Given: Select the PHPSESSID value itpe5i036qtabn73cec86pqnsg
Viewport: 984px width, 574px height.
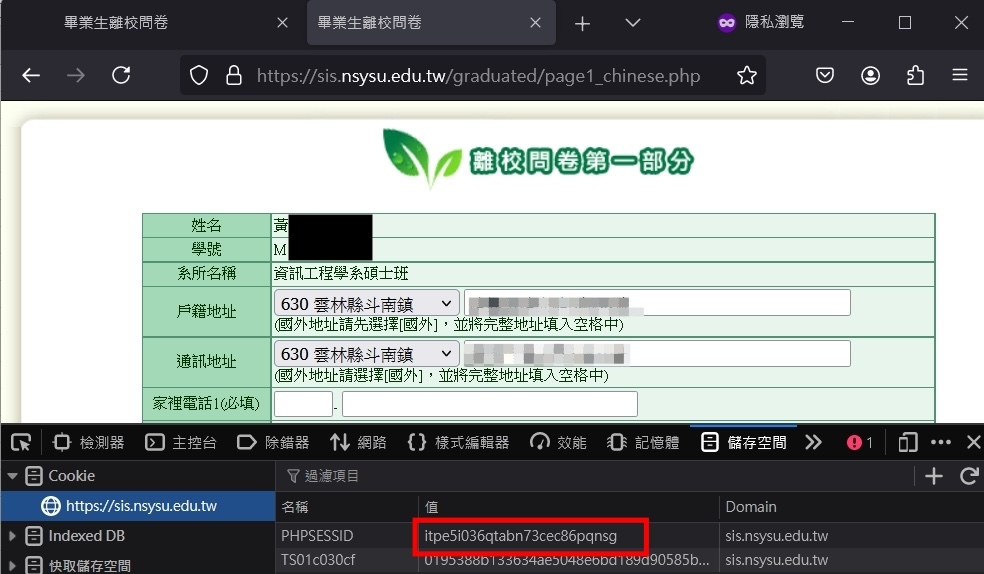Looking at the screenshot, I should (520, 536).
